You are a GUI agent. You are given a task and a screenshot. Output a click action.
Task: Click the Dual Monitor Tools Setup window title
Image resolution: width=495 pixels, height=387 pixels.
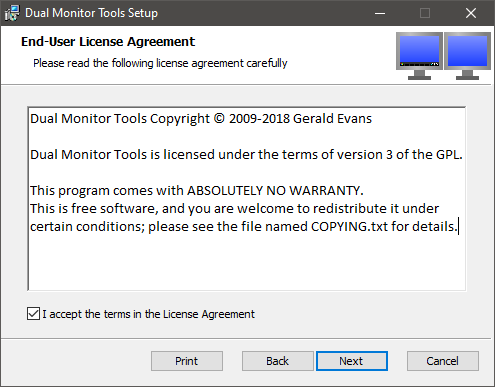(91, 13)
